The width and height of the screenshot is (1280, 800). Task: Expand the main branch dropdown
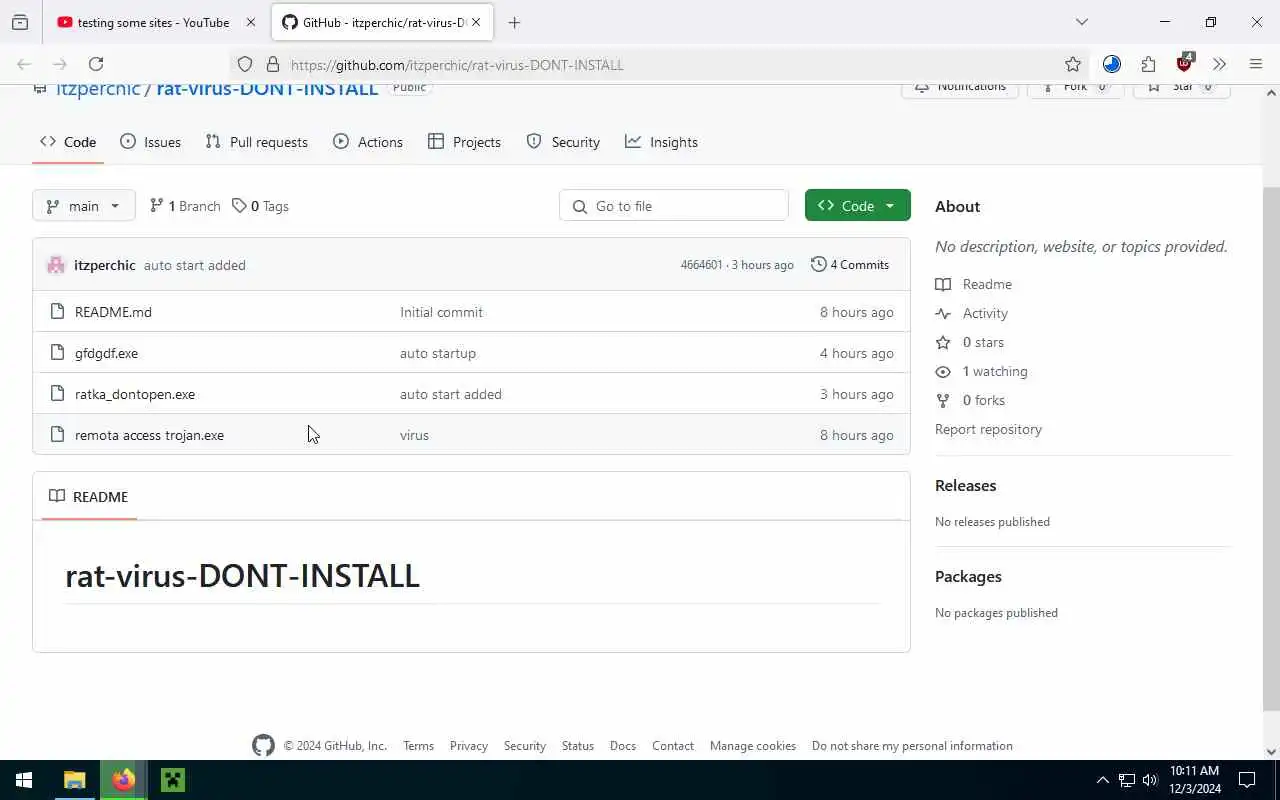tap(84, 206)
